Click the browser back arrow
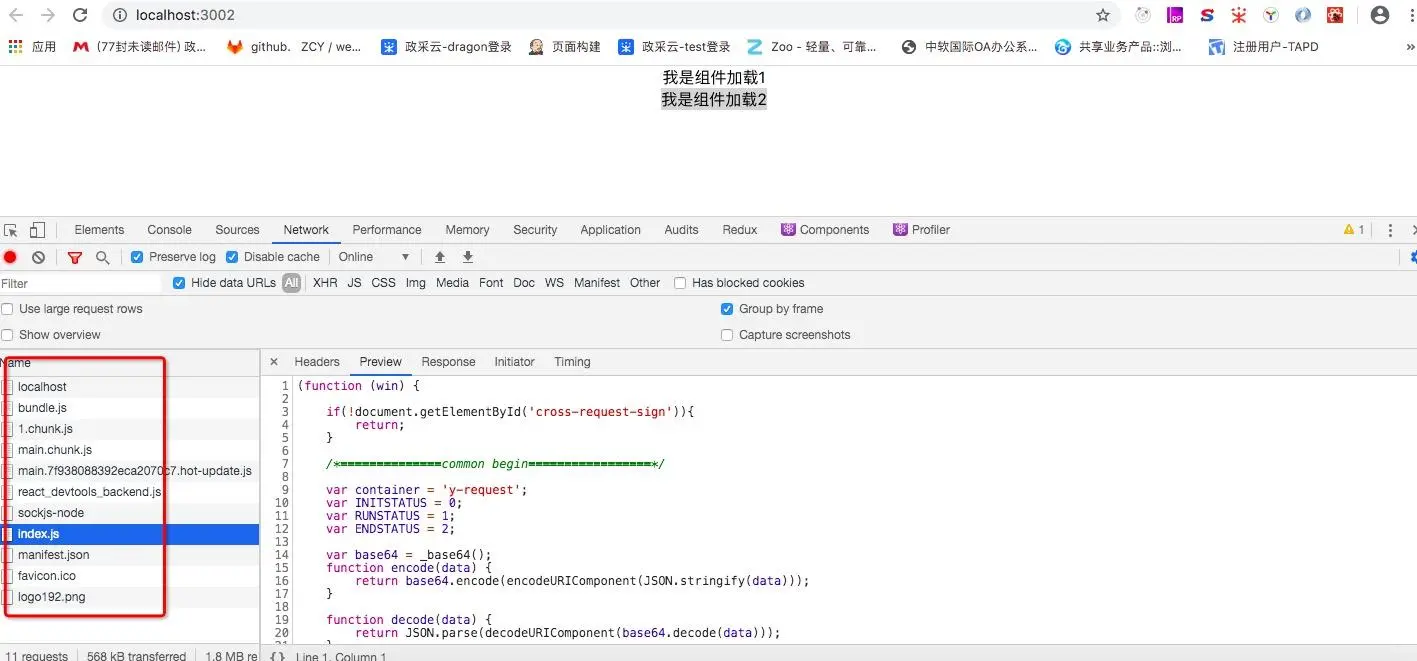Image resolution: width=1417 pixels, height=661 pixels. tap(15, 15)
